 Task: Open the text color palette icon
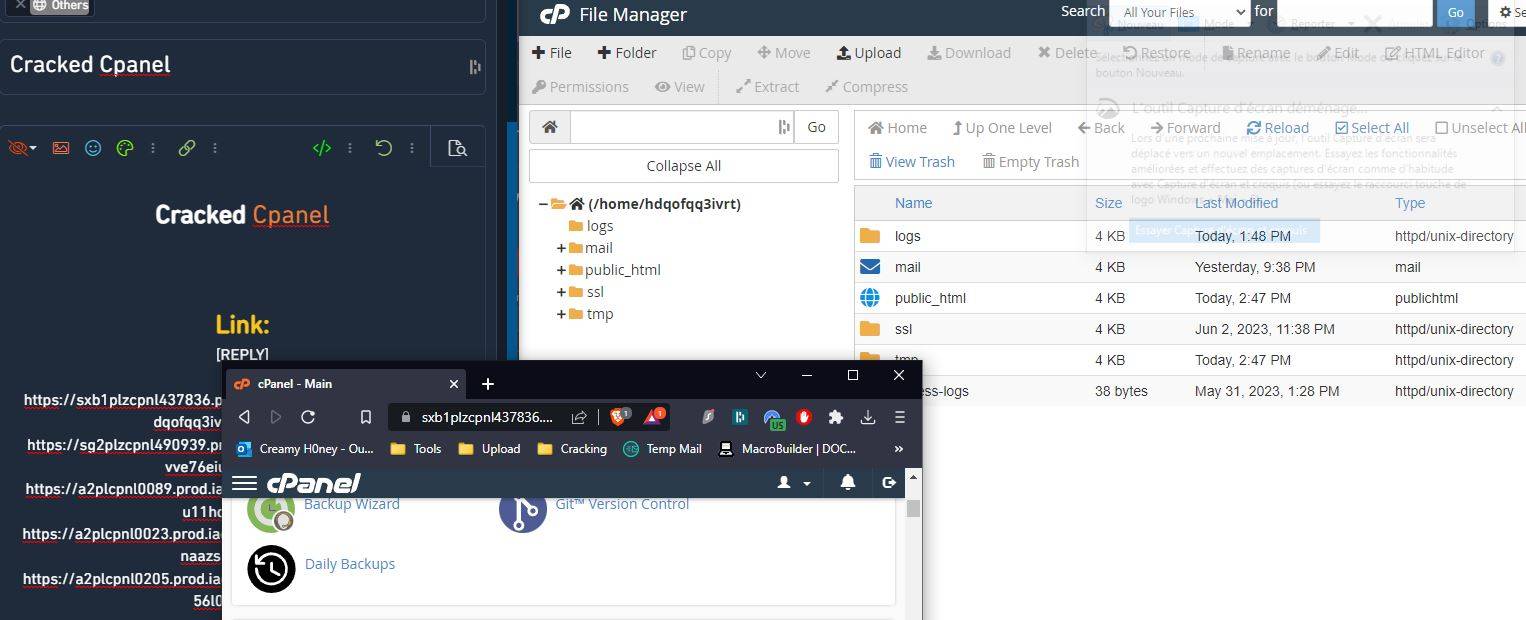pos(125,148)
